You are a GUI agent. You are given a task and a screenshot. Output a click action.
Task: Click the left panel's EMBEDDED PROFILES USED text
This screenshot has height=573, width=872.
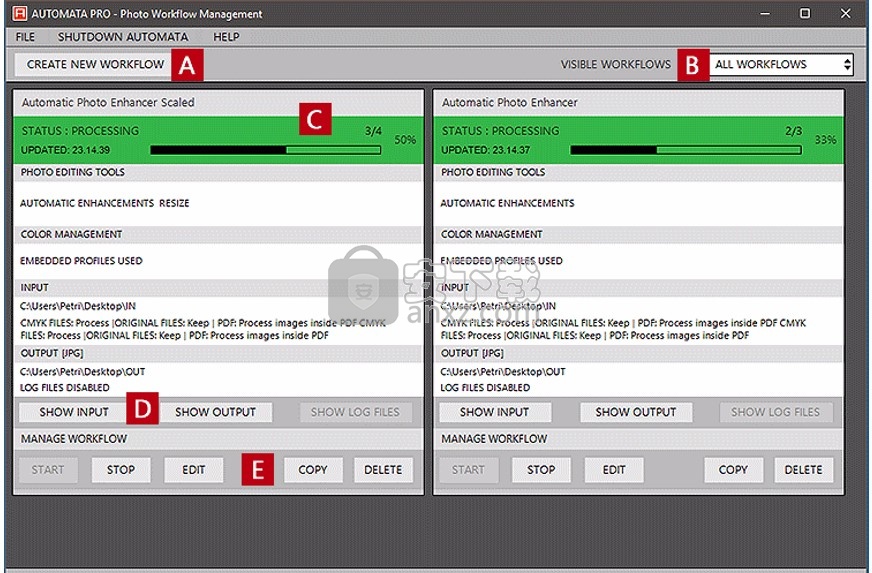click(x=81, y=261)
